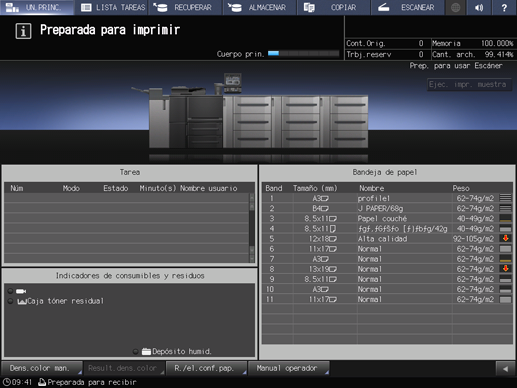
Task: Click the globe network icon
Action: pos(455,7)
